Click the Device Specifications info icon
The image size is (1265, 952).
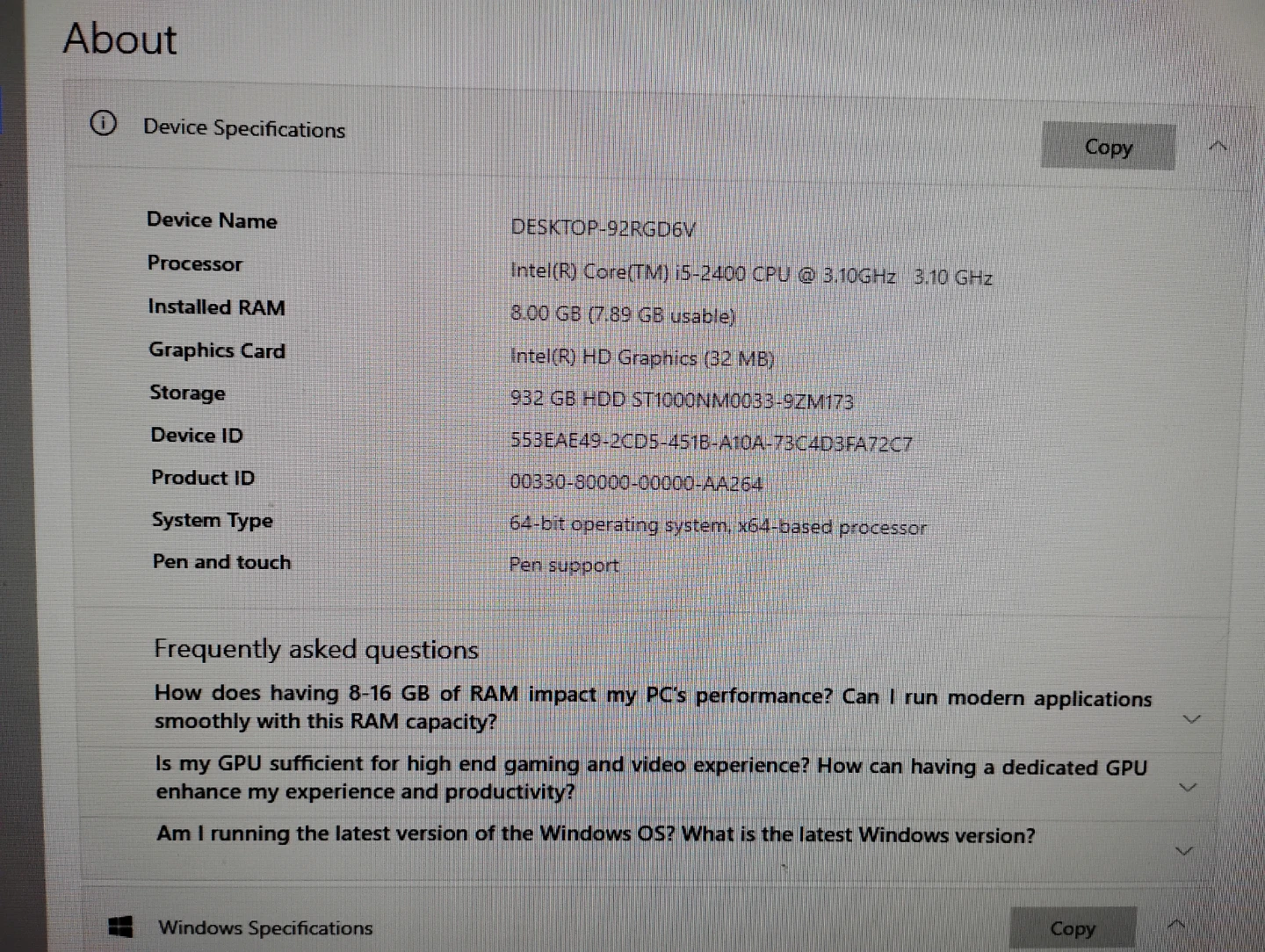[103, 123]
